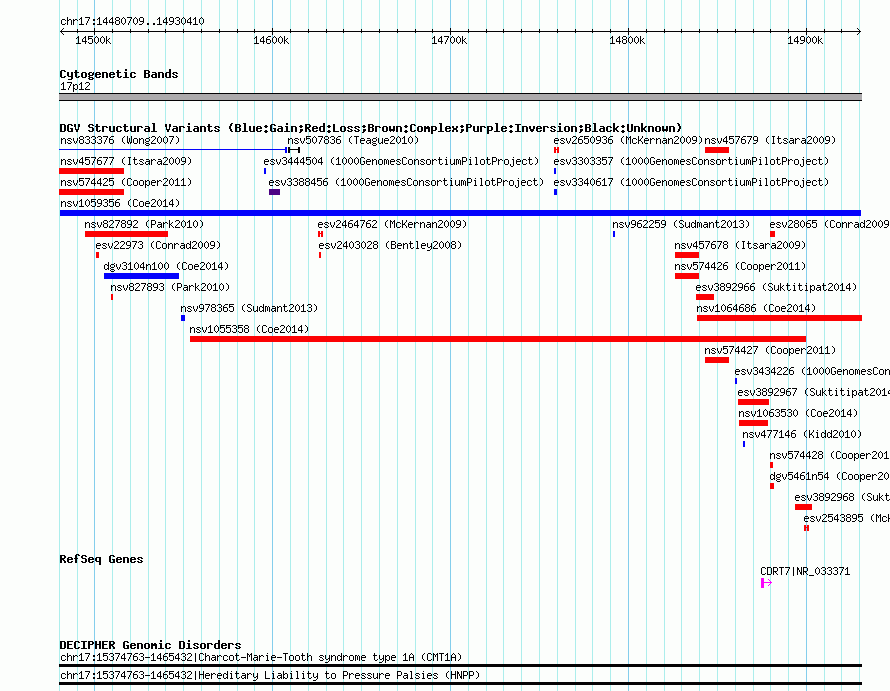Click nsv827892 (Park2010) red bar
Viewport: 890px width, 691px height.
(126, 234)
